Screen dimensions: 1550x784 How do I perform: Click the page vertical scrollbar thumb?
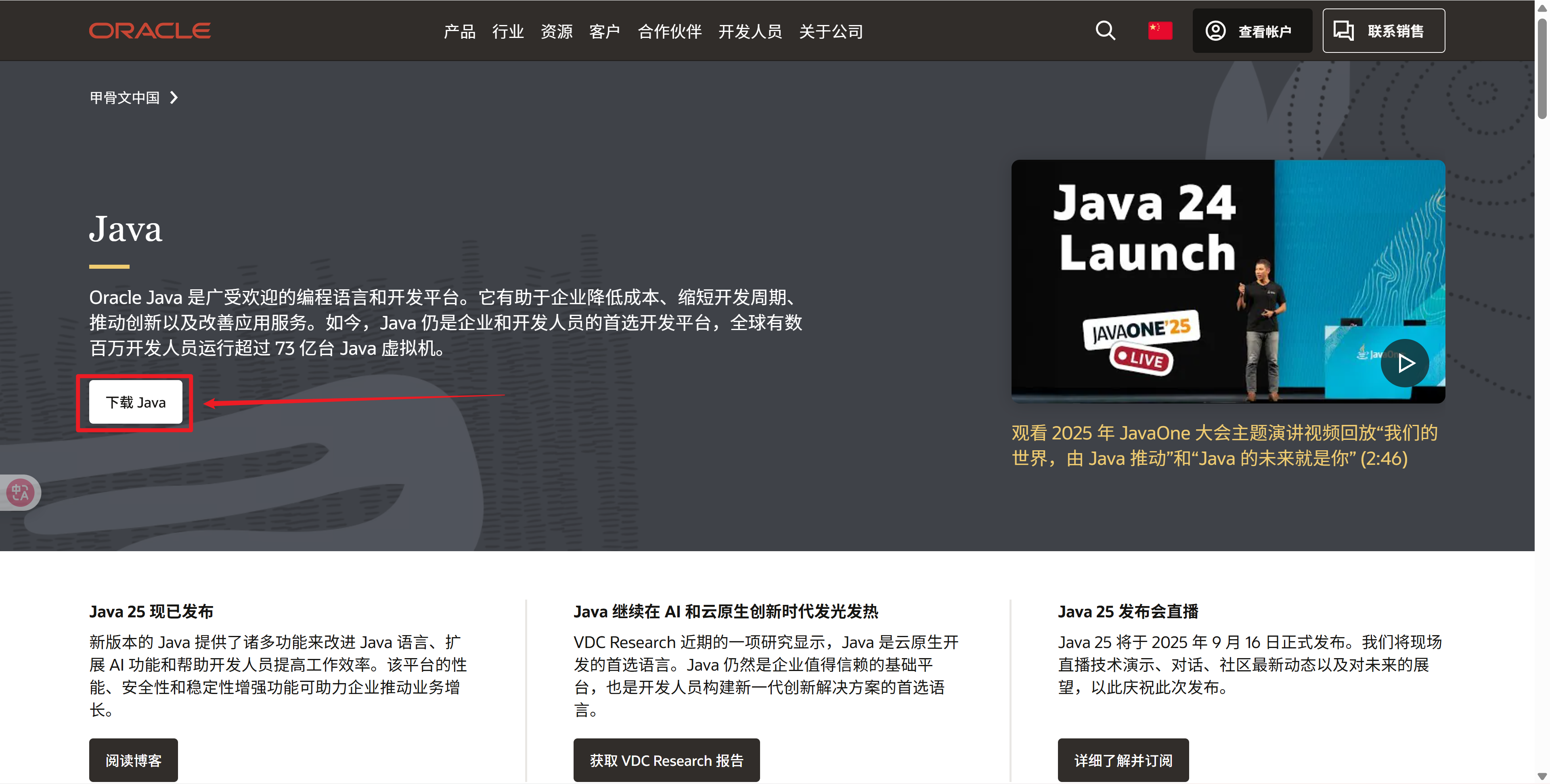(1542, 68)
